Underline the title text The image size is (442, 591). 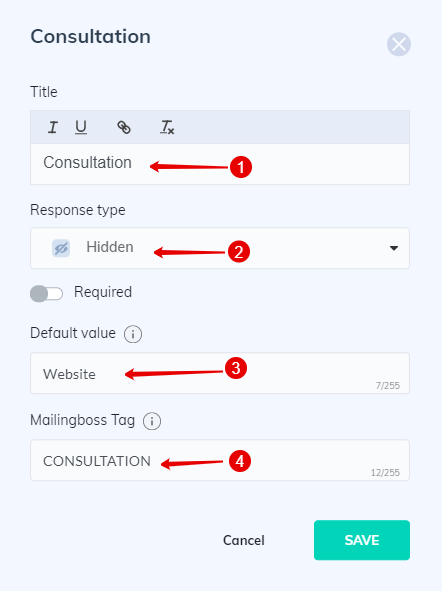tap(81, 127)
